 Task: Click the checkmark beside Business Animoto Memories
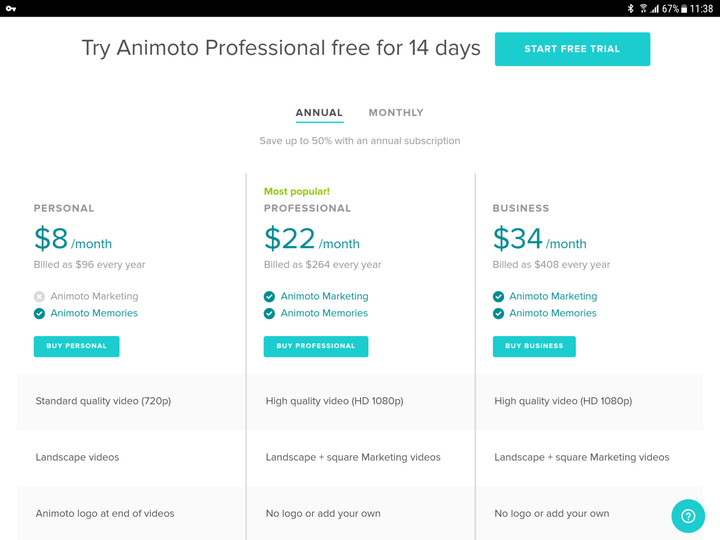pos(498,314)
